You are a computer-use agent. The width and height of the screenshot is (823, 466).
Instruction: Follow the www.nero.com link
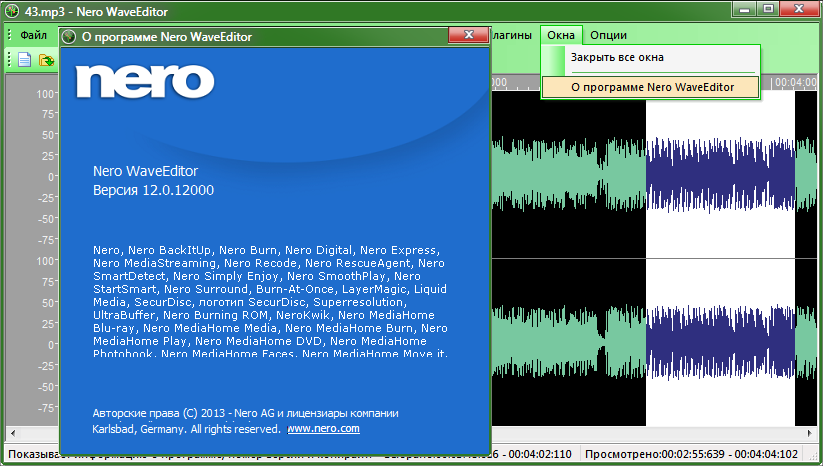[323, 429]
